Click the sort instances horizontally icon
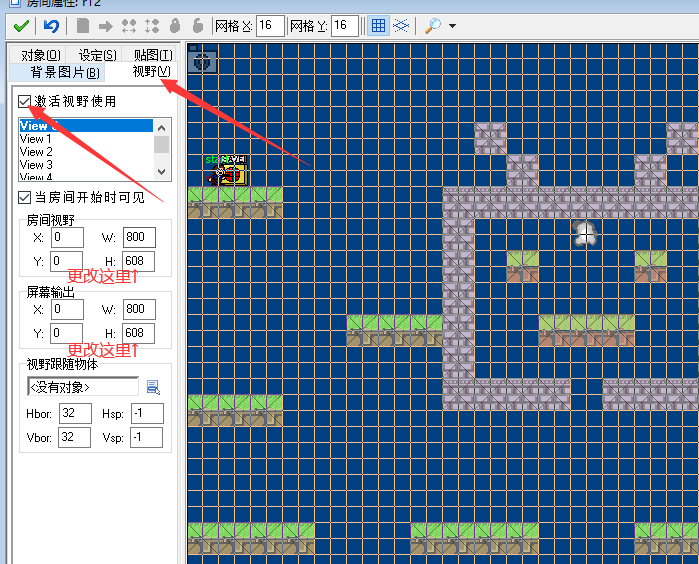Viewport: 699px width, 564px height. (x=129, y=26)
